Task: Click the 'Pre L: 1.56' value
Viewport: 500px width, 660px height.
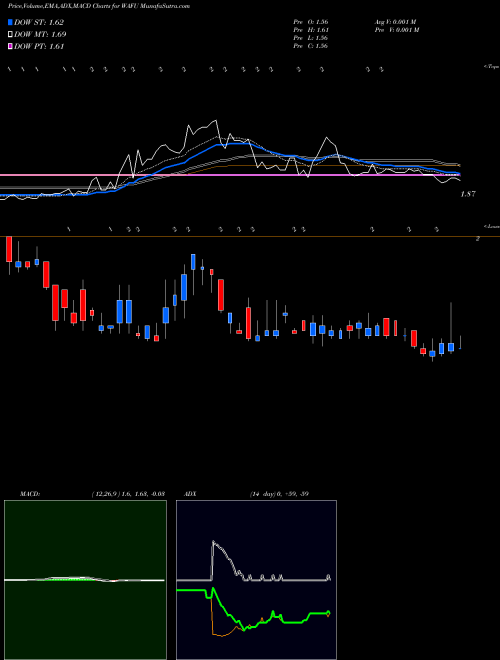Action: tap(311, 38)
